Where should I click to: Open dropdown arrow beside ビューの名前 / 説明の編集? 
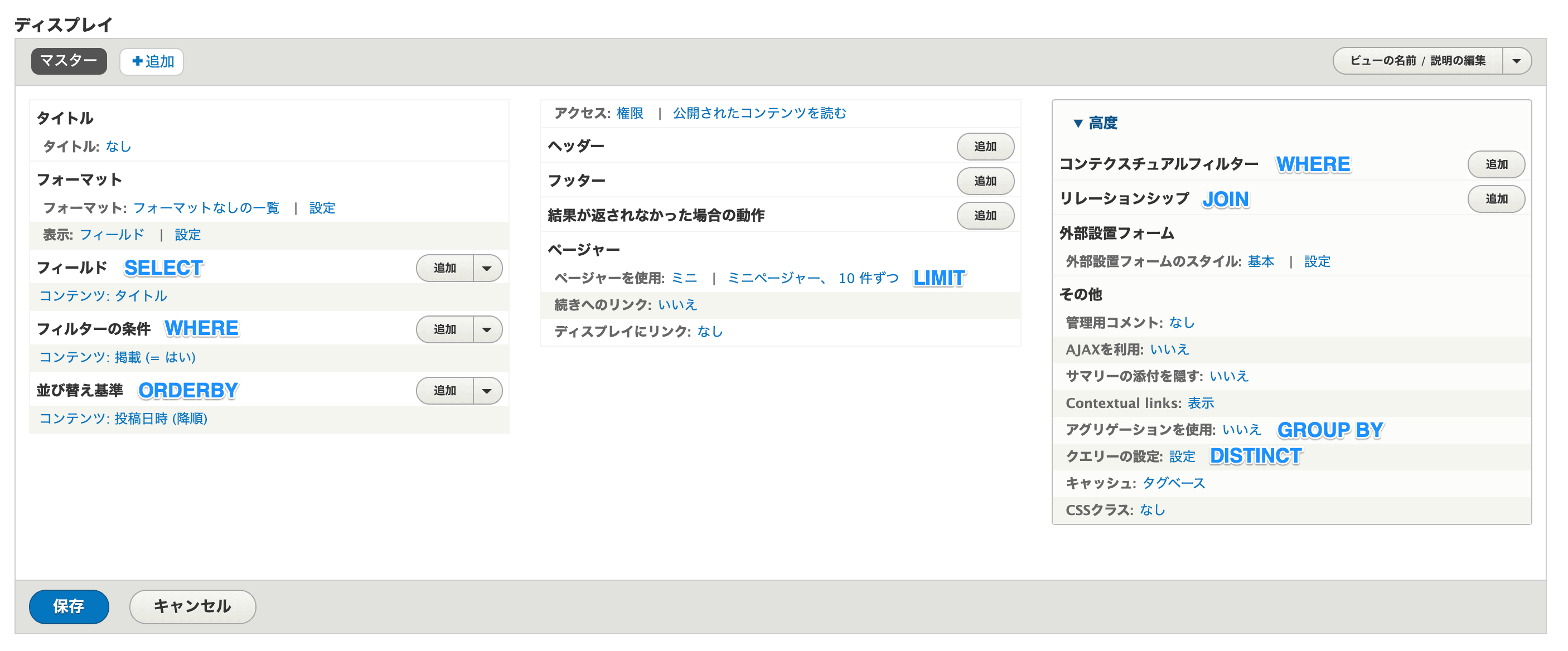click(1516, 61)
